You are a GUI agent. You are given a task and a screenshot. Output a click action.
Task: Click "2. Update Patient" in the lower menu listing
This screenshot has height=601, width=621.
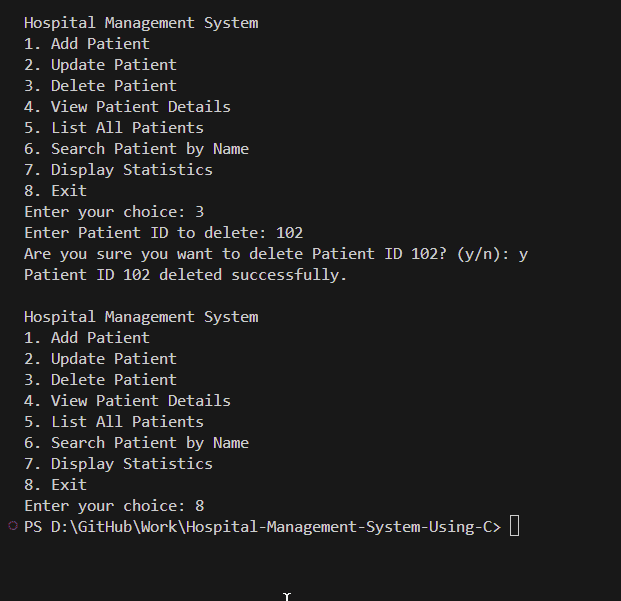point(100,359)
